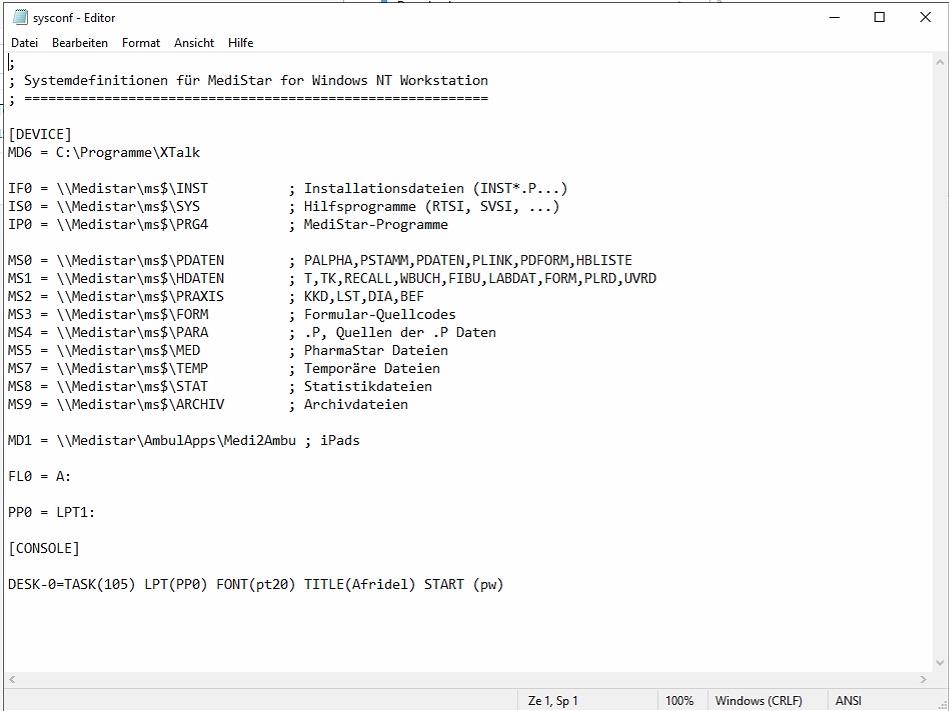Click the \\Medistar\ms$\INST path
The width and height of the screenshot is (949, 711).
click(x=132, y=188)
